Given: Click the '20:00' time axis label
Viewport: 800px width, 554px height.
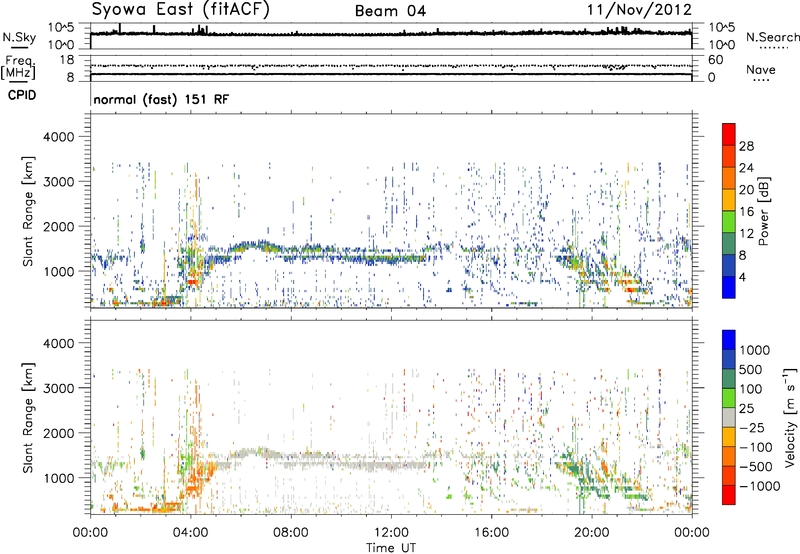Looking at the screenshot, I should click(591, 533).
